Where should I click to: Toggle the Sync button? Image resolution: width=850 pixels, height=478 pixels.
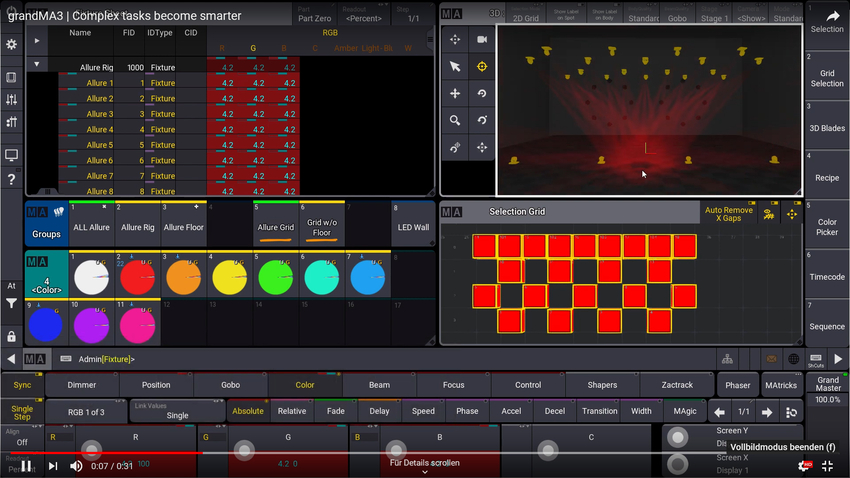(22, 385)
